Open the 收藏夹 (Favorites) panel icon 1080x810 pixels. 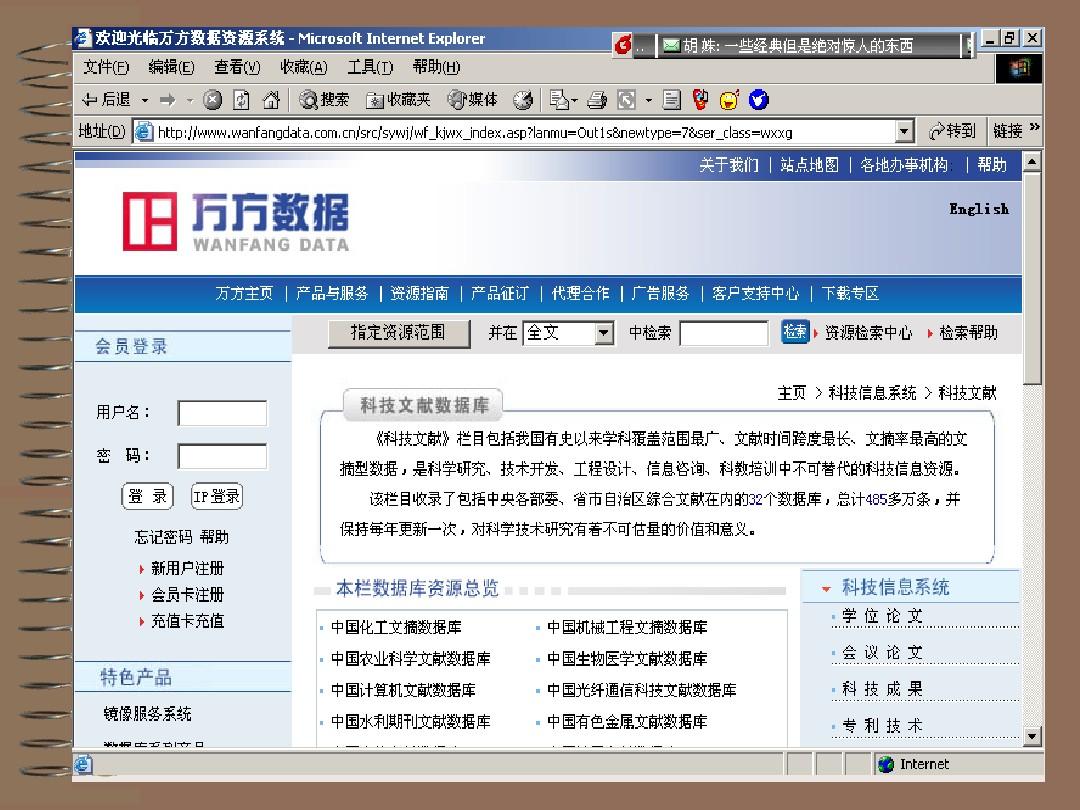[x=388, y=99]
